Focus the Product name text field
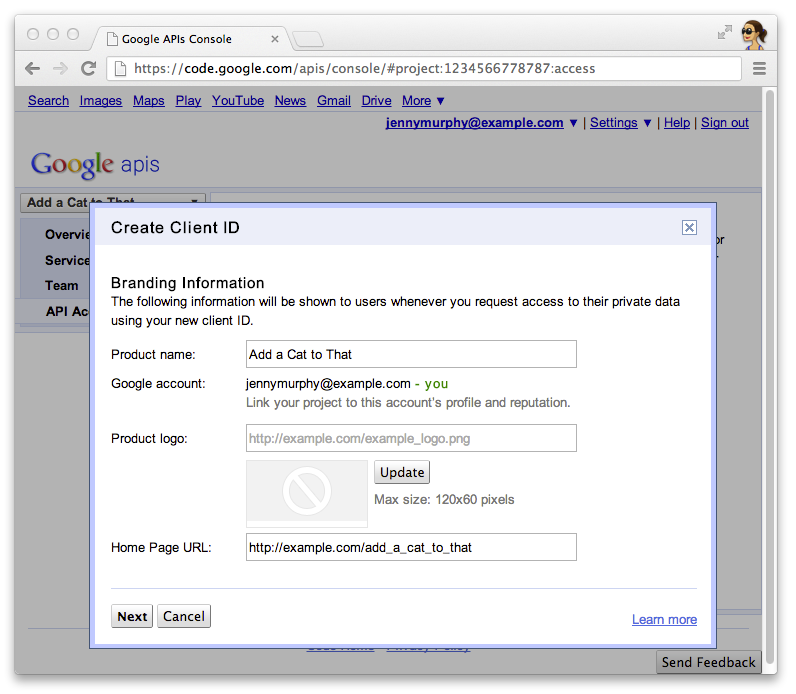This screenshot has width=796, height=694. 411,354
